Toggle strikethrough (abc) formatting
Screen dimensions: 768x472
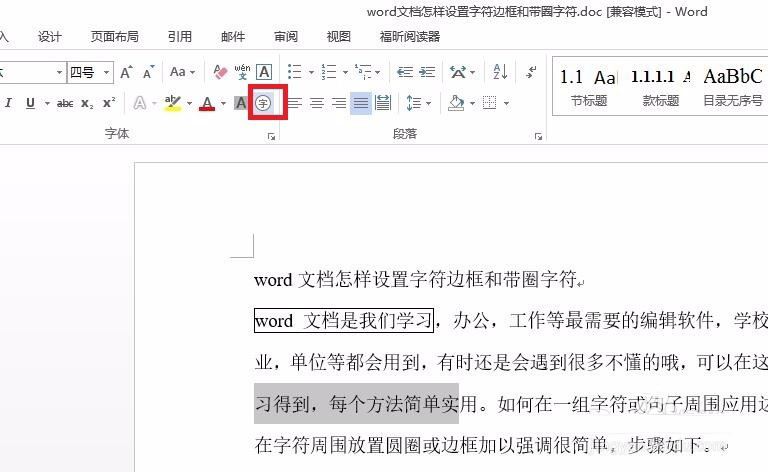coord(65,103)
